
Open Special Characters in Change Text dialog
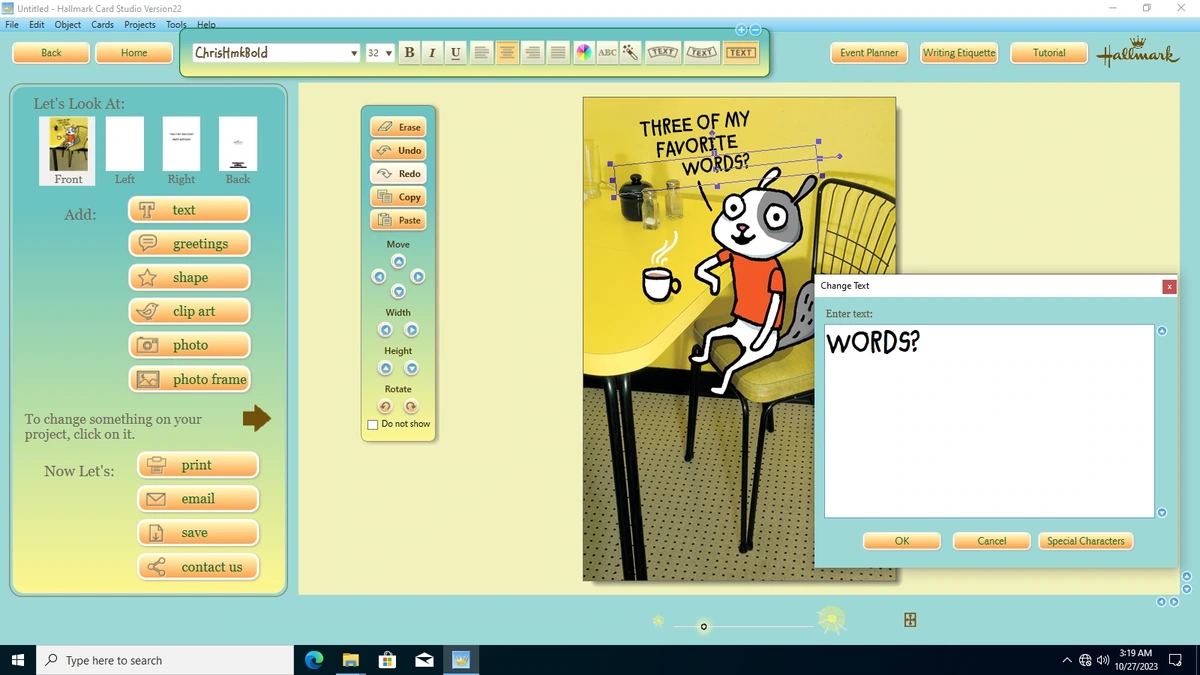(x=1086, y=541)
